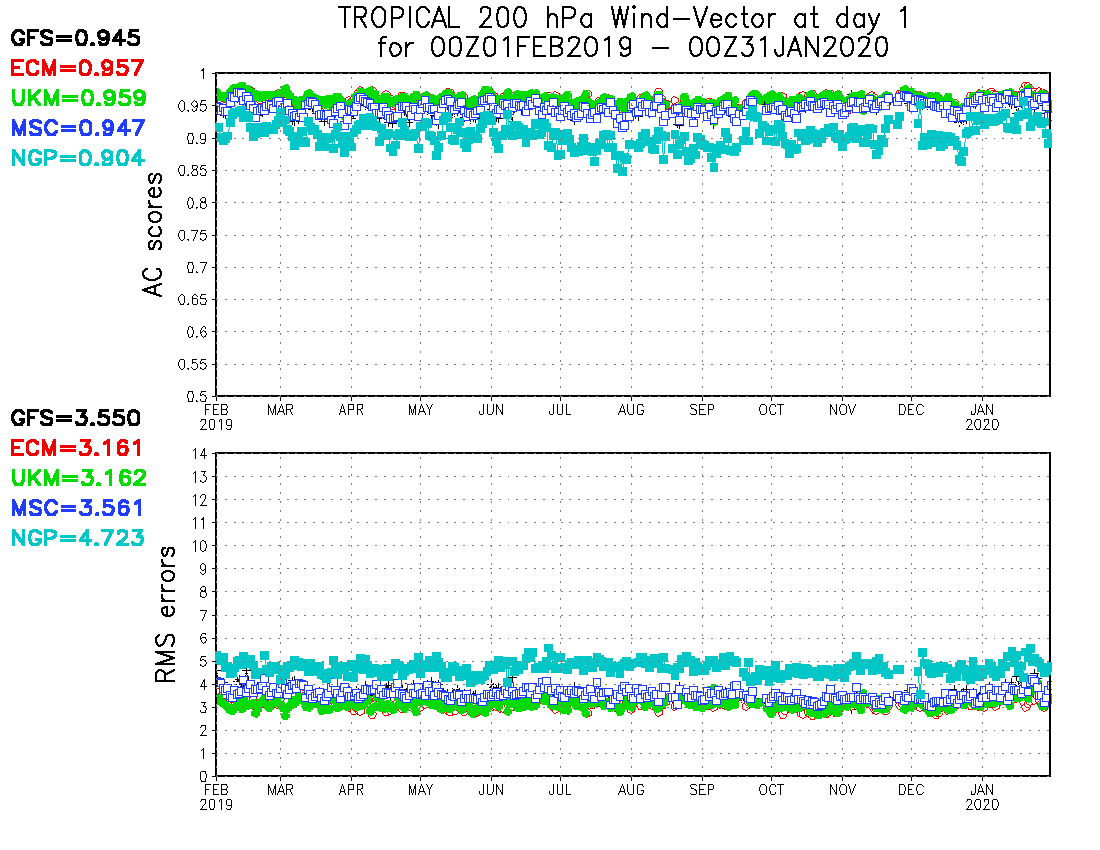Click the 14 tick on RMS errors axis
Screen dimensions: 1100x850
click(x=200, y=454)
